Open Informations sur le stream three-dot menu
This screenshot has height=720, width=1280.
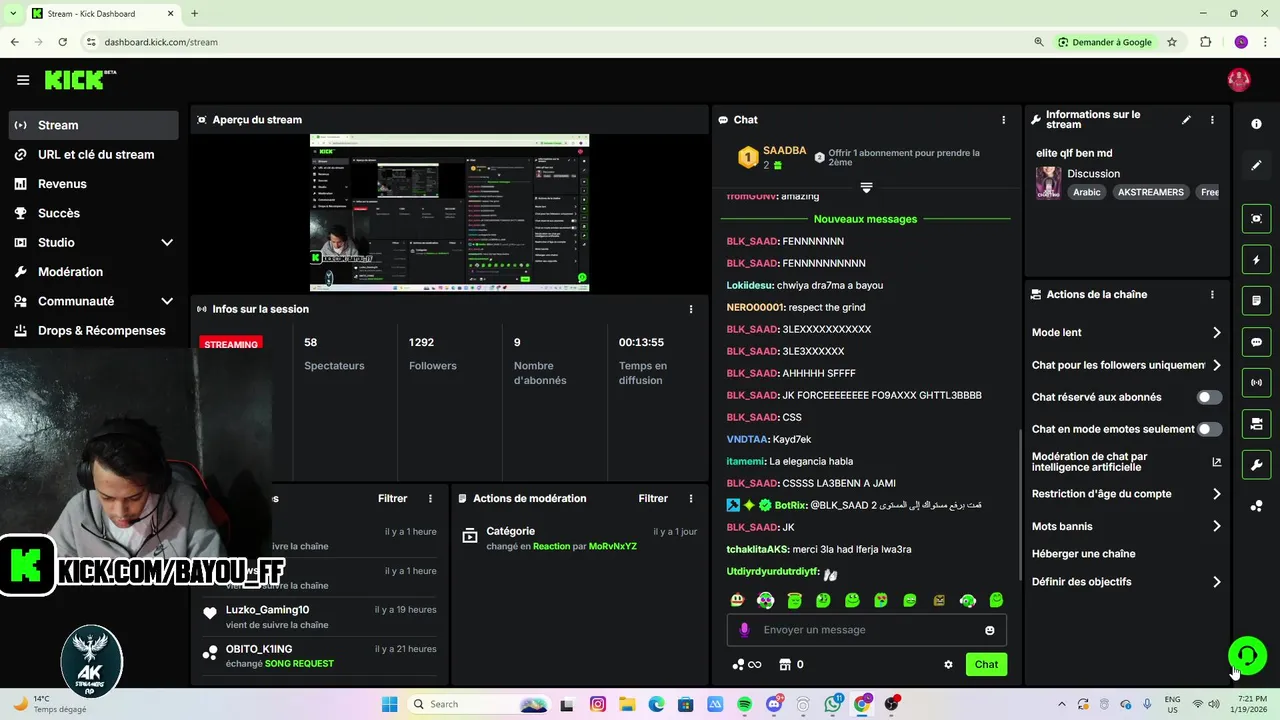coord(1212,120)
